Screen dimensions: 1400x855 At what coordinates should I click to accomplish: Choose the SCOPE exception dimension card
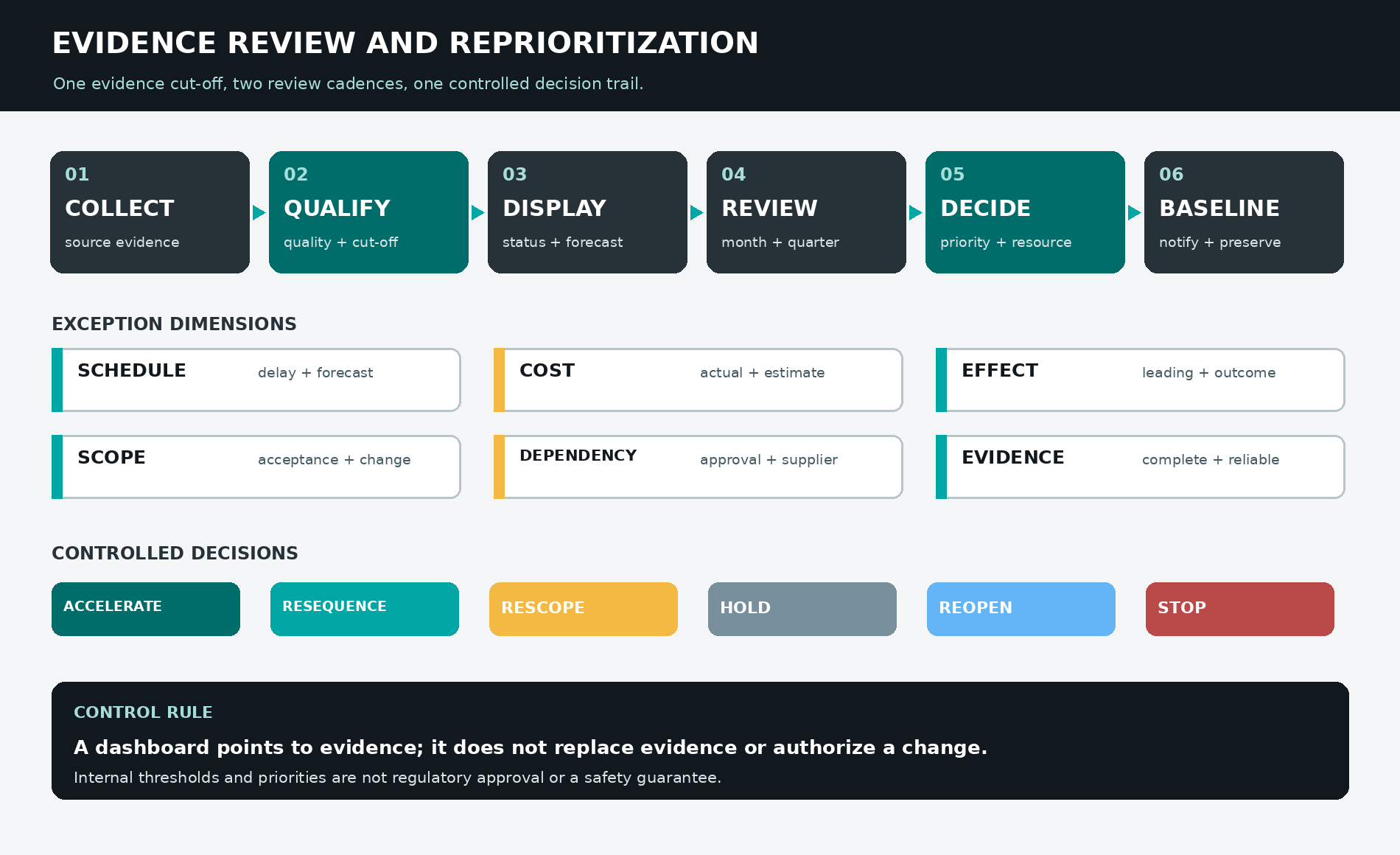(x=256, y=467)
